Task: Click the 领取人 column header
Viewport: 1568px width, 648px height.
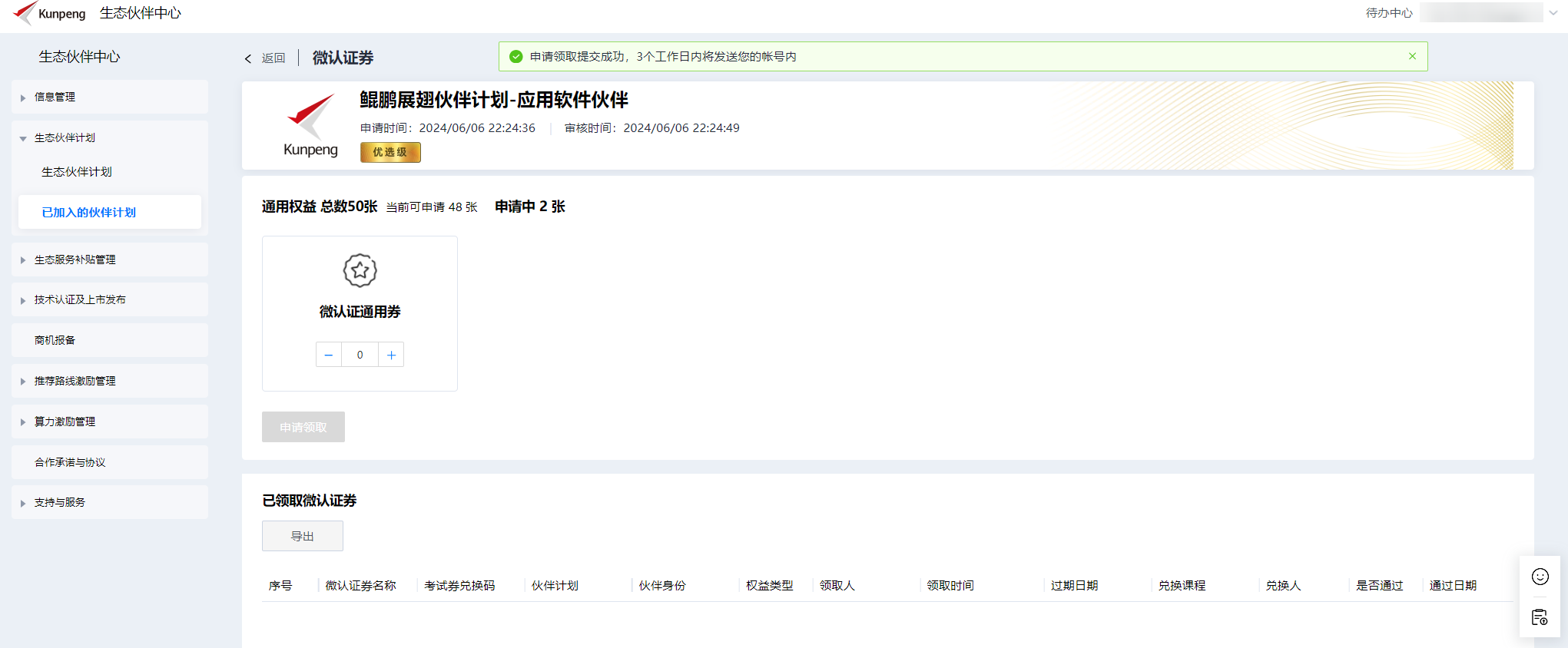Action: point(837,585)
